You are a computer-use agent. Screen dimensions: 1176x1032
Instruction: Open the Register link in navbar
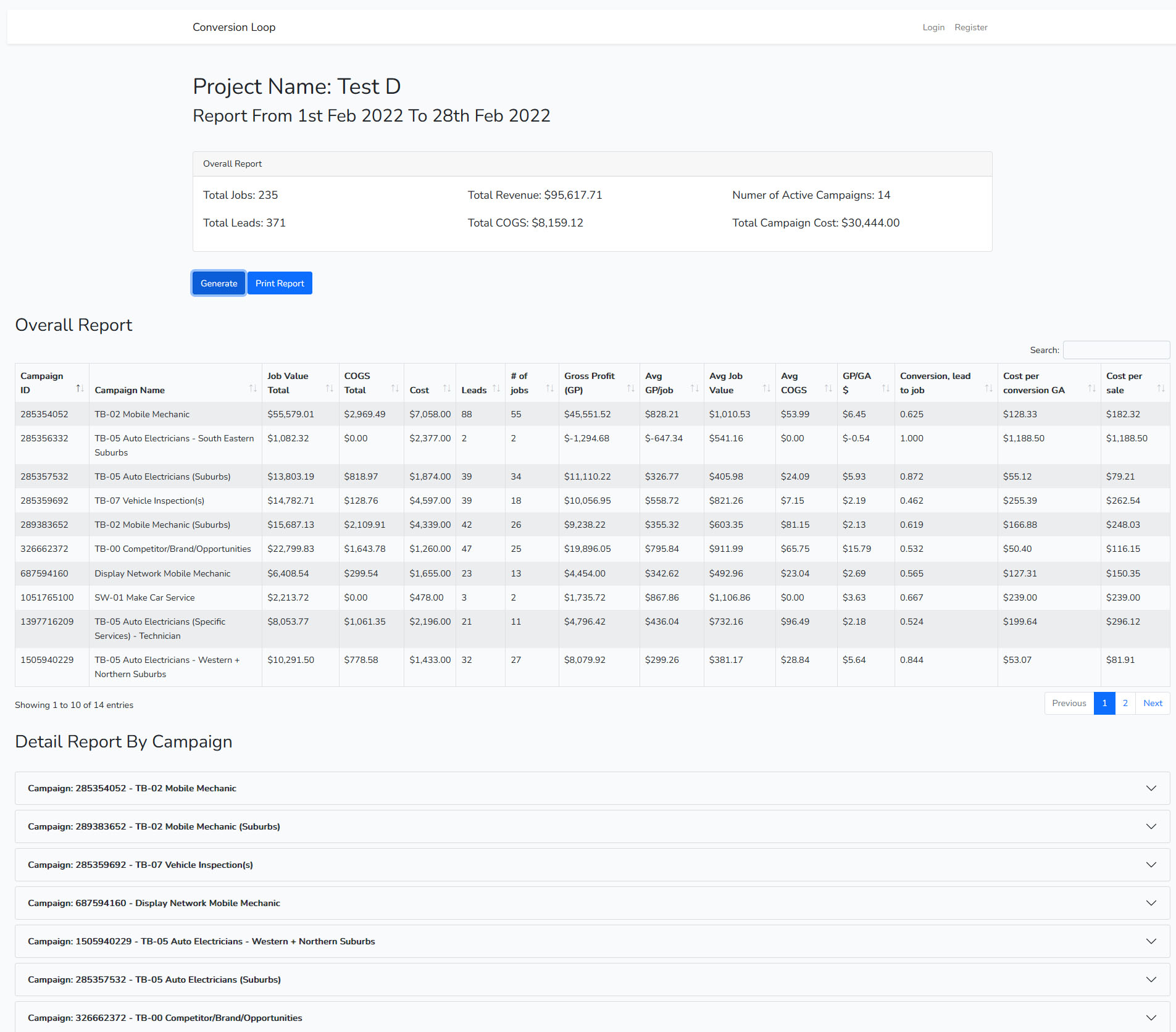click(x=970, y=27)
